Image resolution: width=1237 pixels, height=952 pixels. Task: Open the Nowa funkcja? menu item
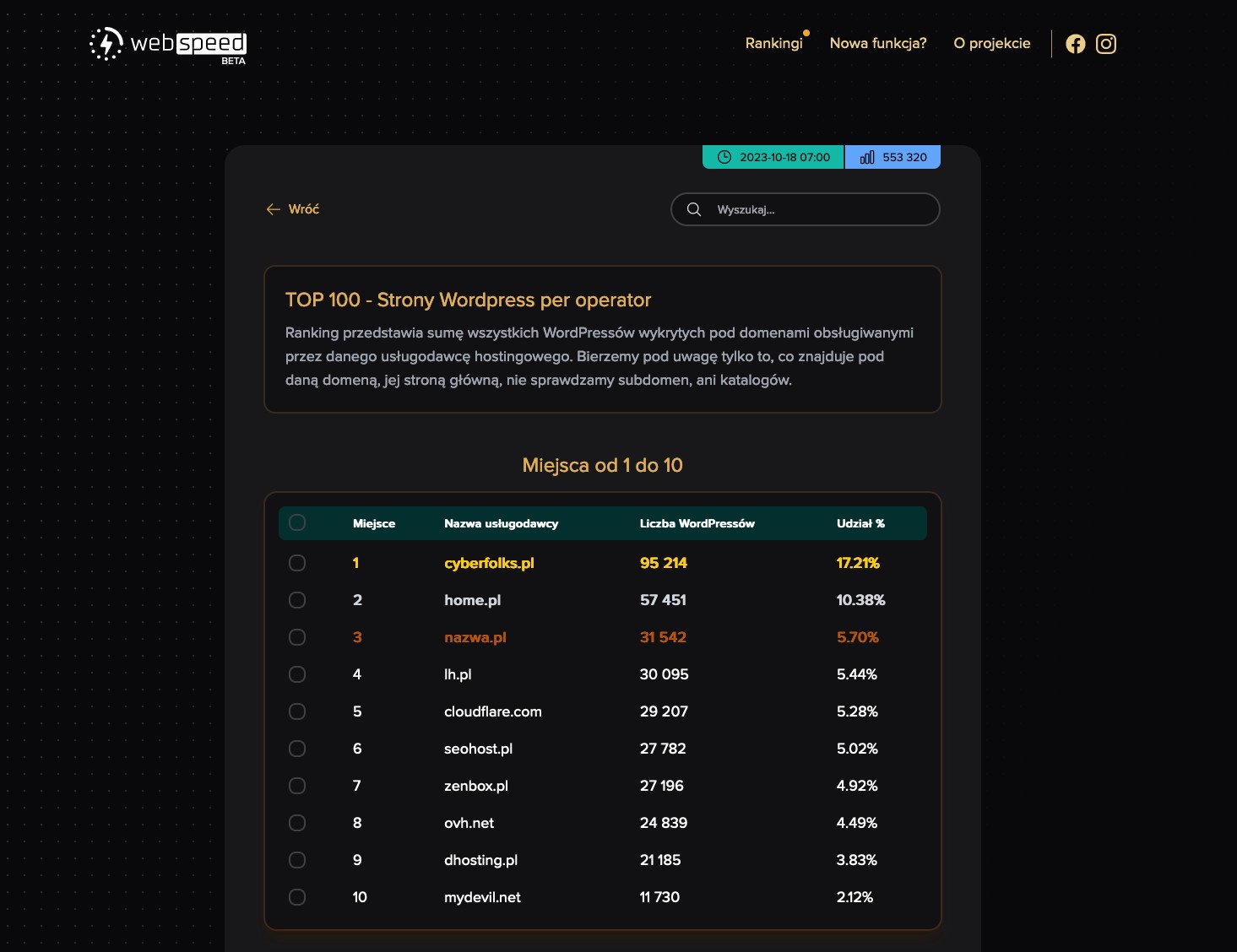(x=878, y=43)
